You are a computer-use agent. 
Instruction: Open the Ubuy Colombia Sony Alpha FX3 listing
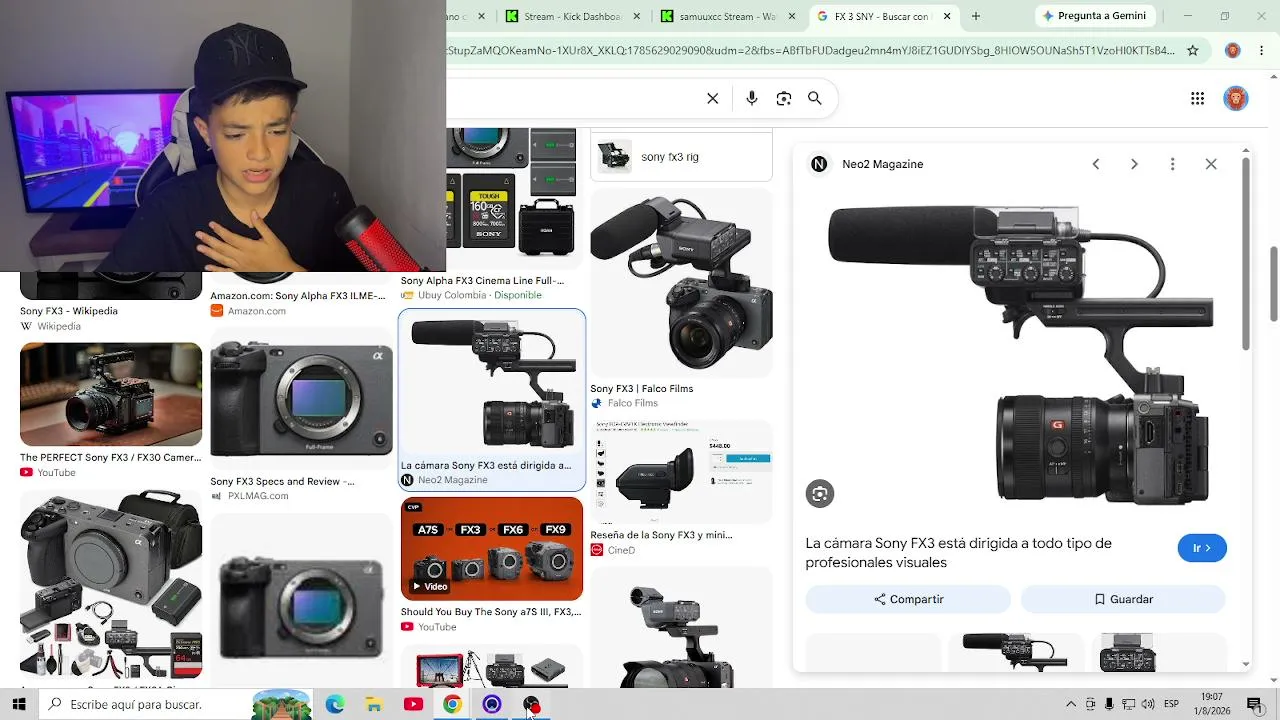point(483,281)
